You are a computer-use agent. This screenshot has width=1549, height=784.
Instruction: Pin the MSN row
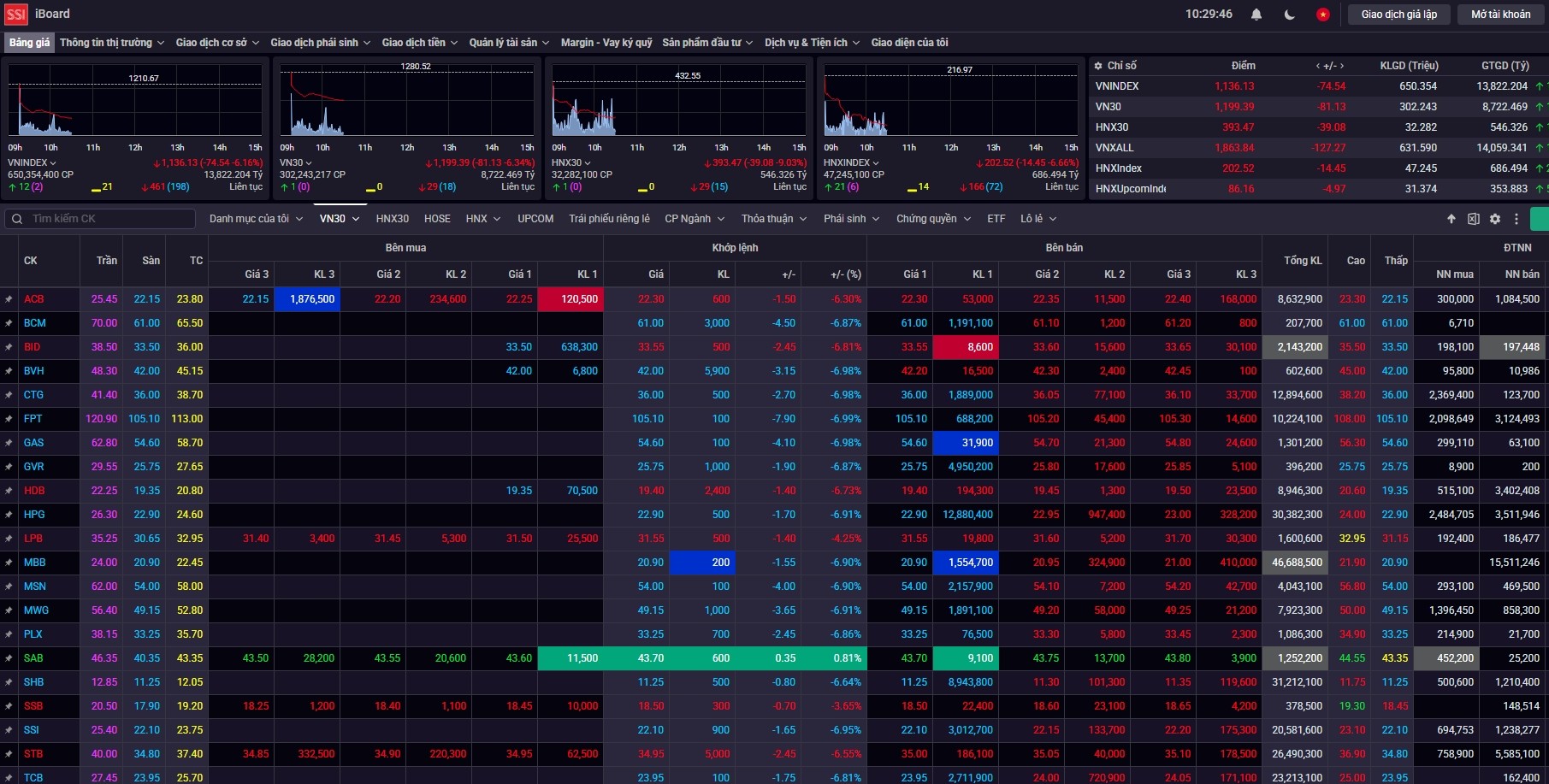pos(9,587)
